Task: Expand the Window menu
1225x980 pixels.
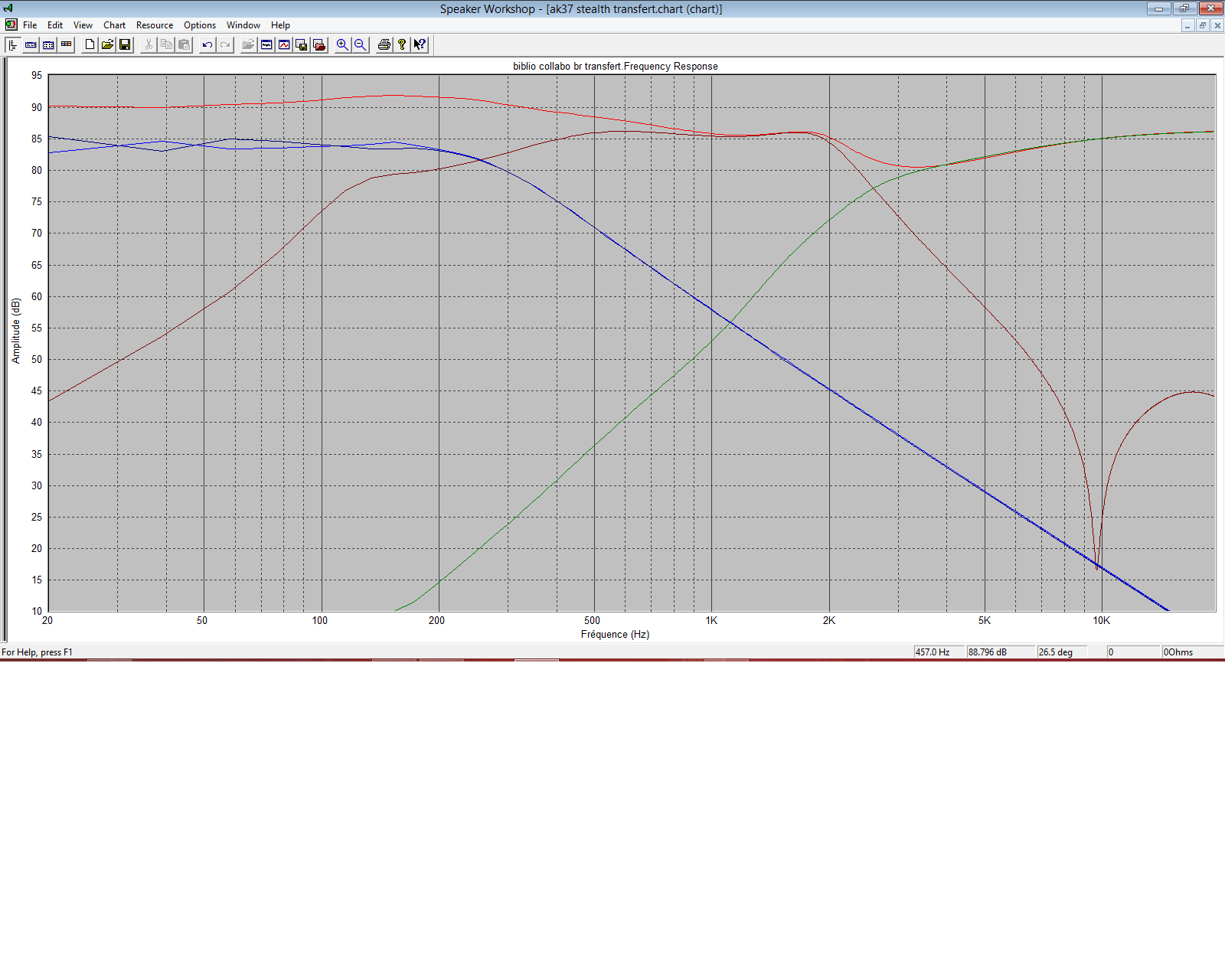Action: (243, 25)
